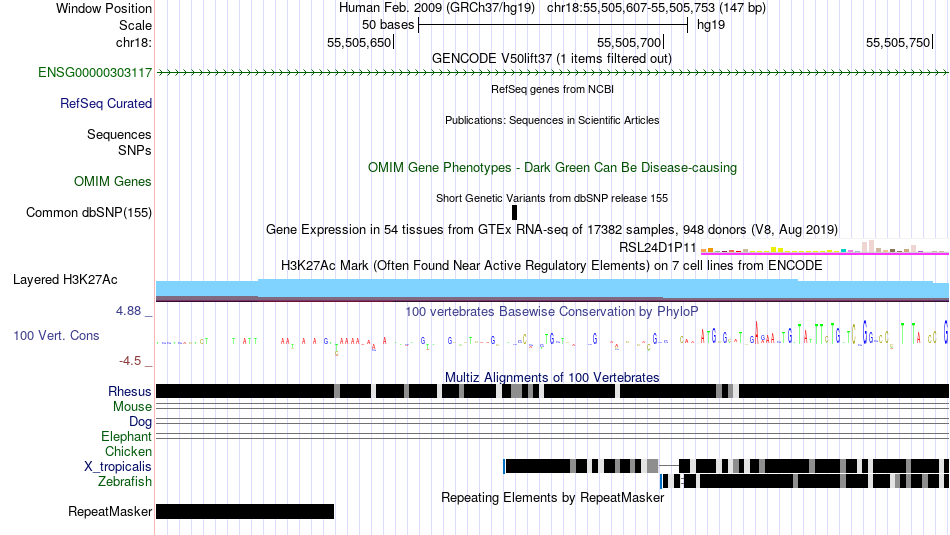Click the black dbSNP variant marker
950x535 pixels.
coord(514,213)
